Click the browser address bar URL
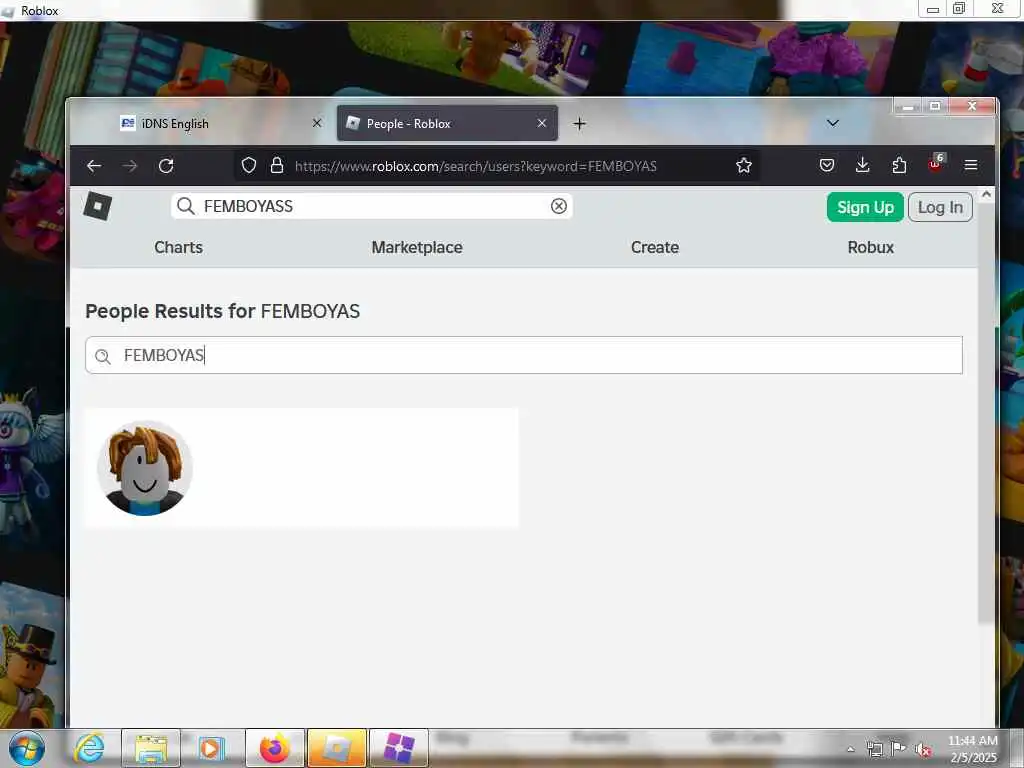The width and height of the screenshot is (1024, 768). [475, 166]
